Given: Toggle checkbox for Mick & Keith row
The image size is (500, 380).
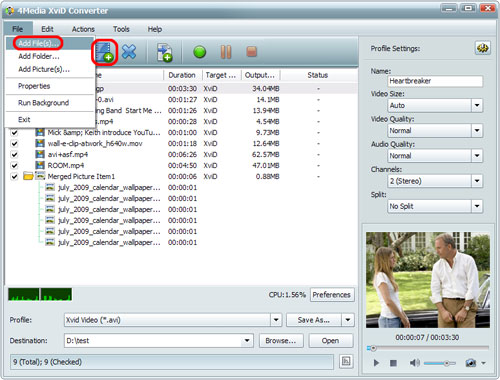Looking at the screenshot, I should [x=14, y=133].
